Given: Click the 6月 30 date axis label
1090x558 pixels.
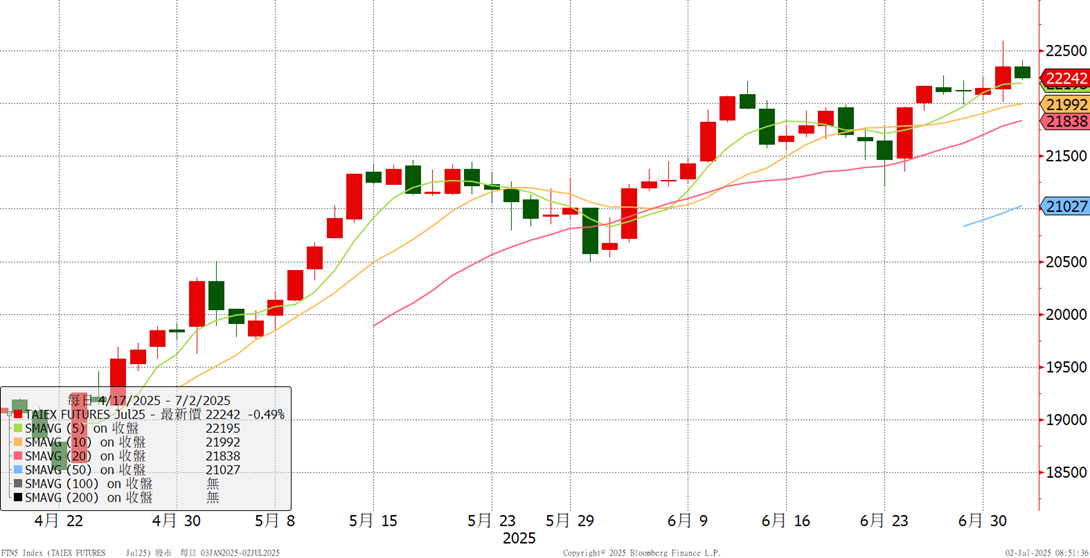Looking at the screenshot, I should point(982,521).
